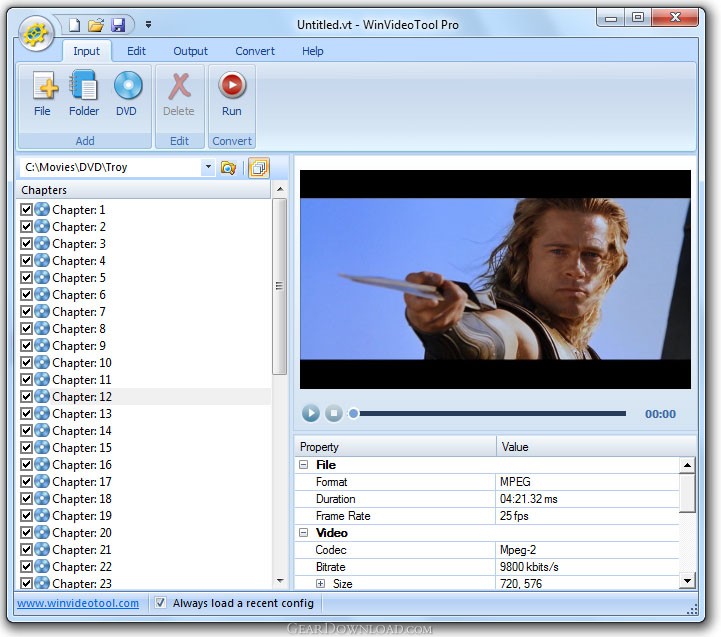Click the disc icon of Chapter: 14
This screenshot has width=721, height=637.
point(42,430)
